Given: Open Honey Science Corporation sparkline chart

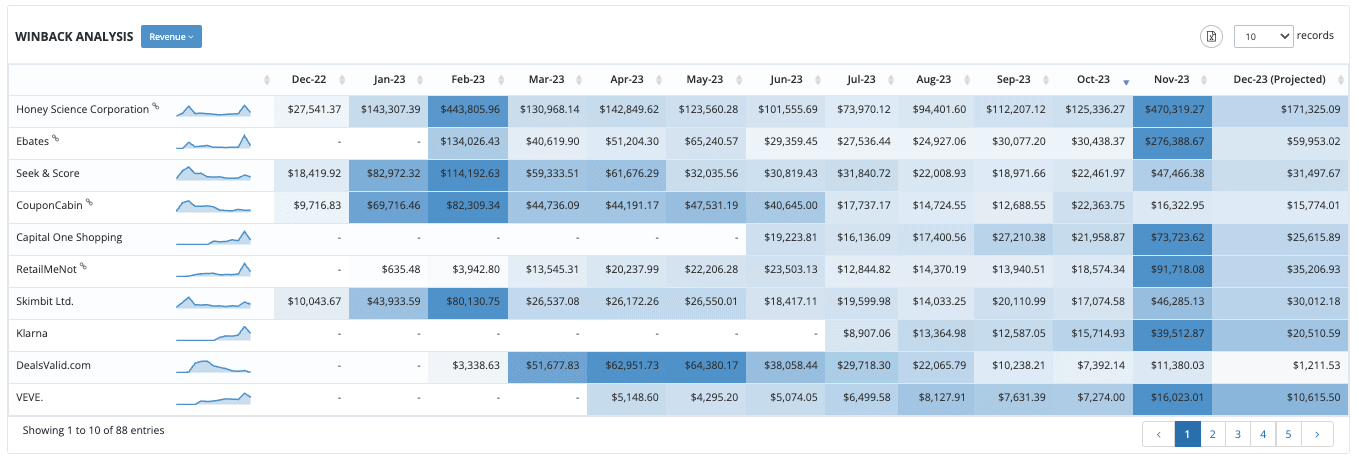Looking at the screenshot, I should (x=214, y=109).
